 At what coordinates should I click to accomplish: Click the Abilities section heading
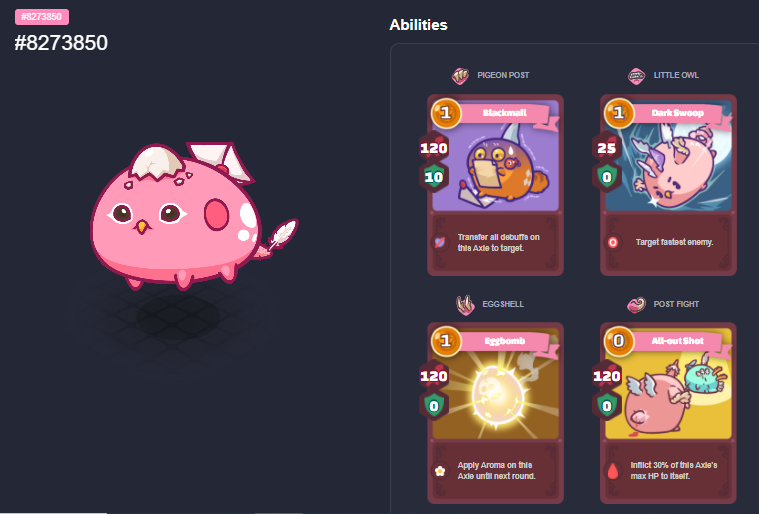pyautogui.click(x=418, y=25)
